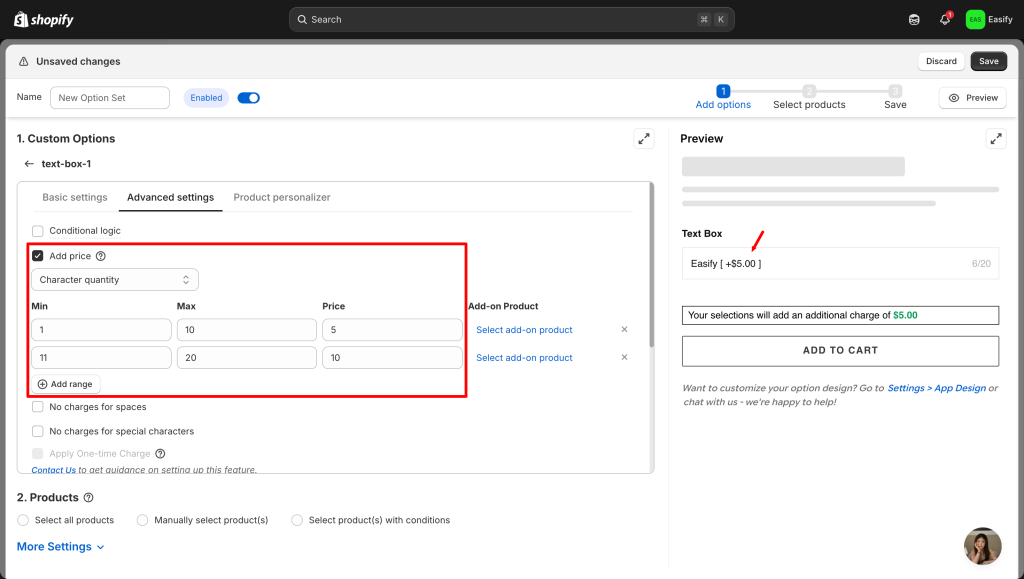1024x579 pixels.
Task: Check the Conditional logic checkbox
Action: click(38, 231)
